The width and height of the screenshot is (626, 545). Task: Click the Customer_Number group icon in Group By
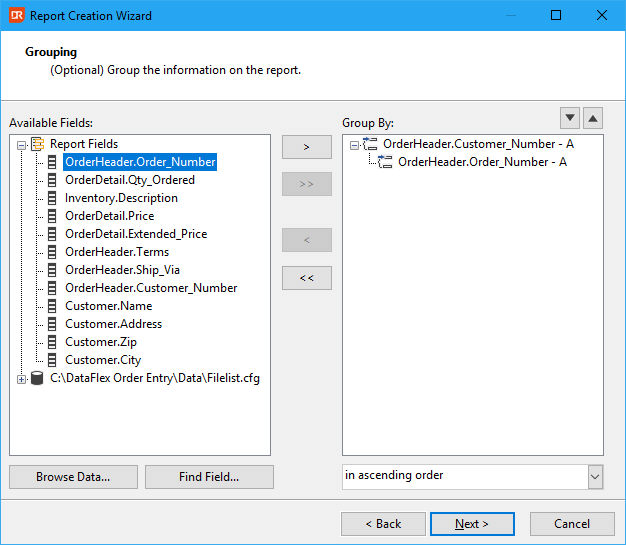click(x=370, y=144)
